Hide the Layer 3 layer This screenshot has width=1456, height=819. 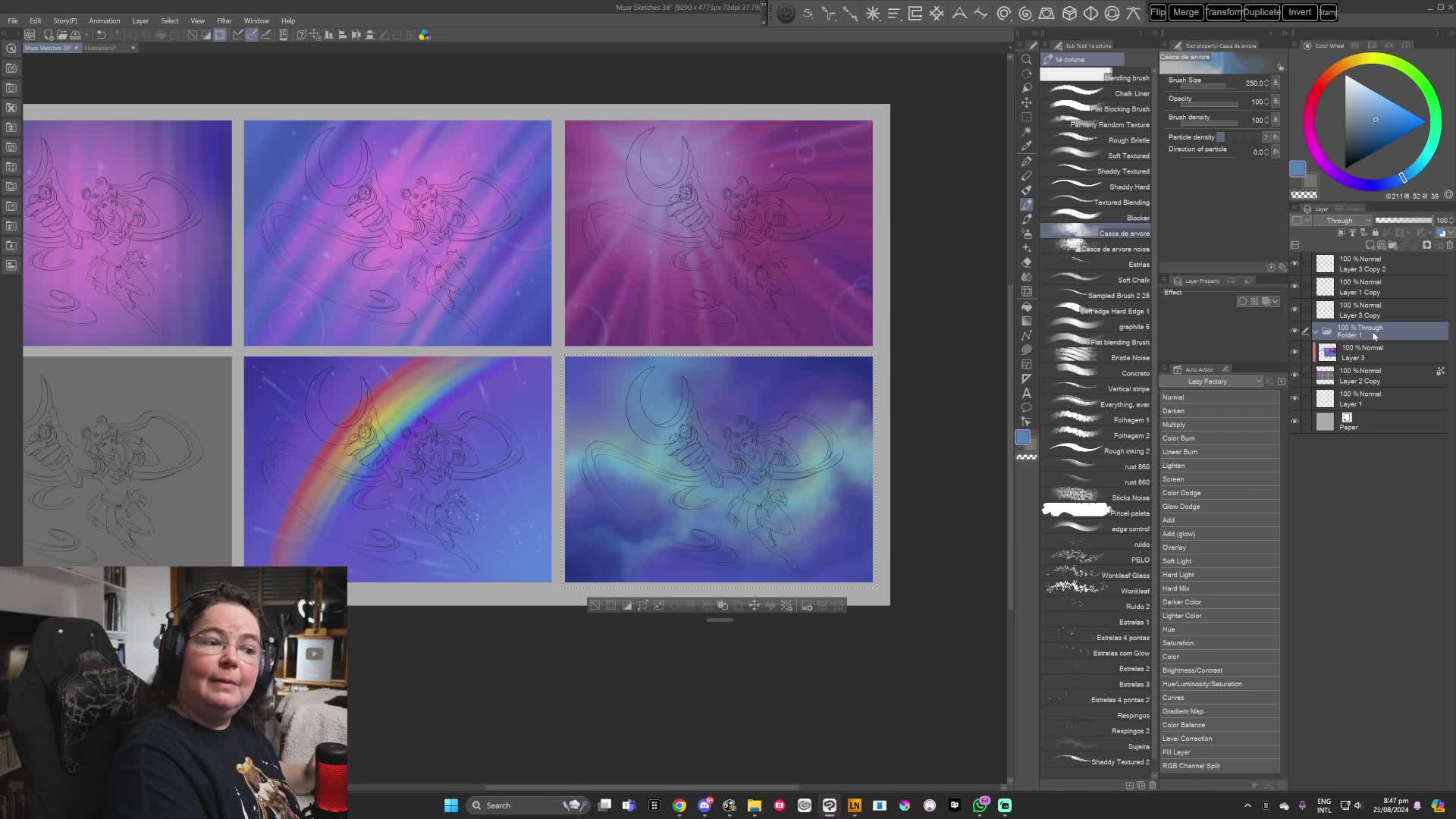(x=1294, y=353)
